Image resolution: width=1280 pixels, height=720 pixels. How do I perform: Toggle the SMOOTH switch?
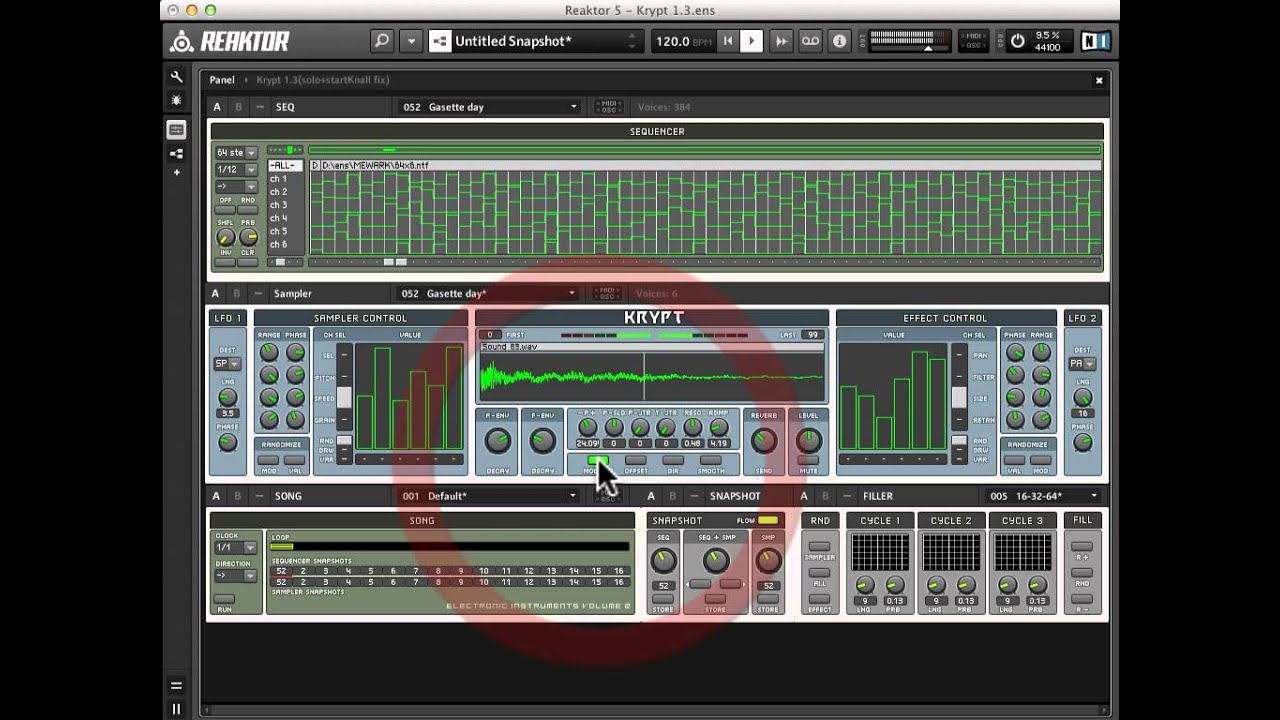click(711, 461)
